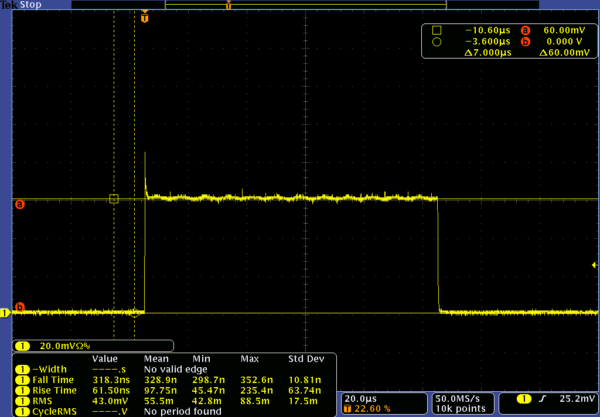Click RMS value 43.0mV
The width and height of the screenshot is (600, 417).
point(110,401)
